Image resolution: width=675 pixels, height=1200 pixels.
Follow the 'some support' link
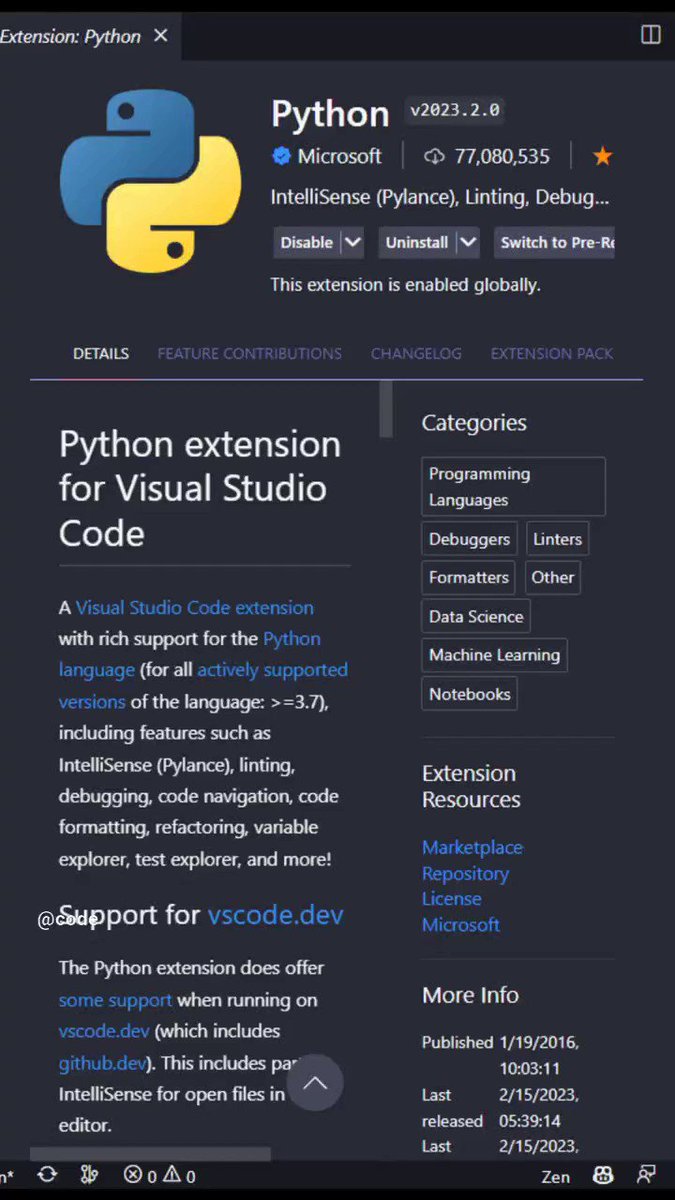point(115,999)
